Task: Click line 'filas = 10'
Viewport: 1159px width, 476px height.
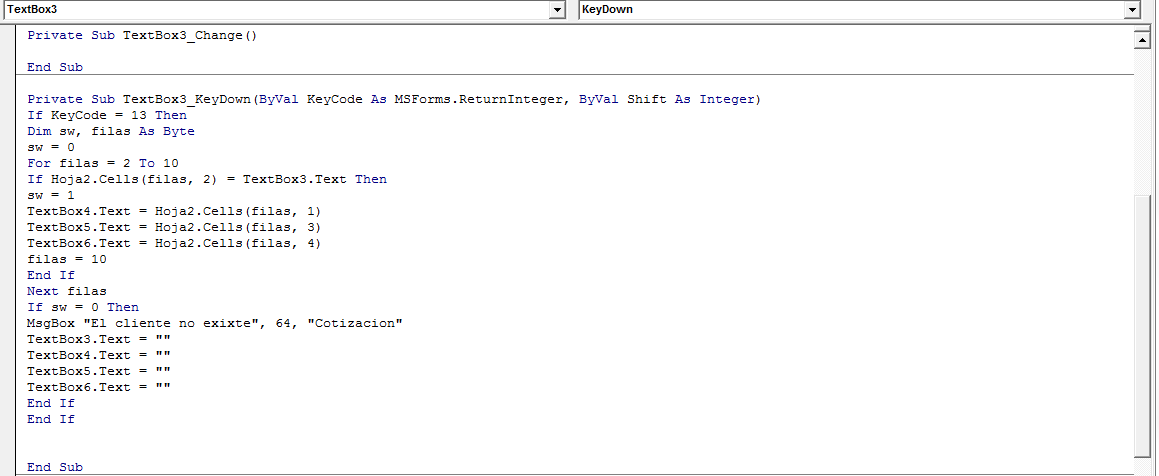Action: [x=67, y=259]
